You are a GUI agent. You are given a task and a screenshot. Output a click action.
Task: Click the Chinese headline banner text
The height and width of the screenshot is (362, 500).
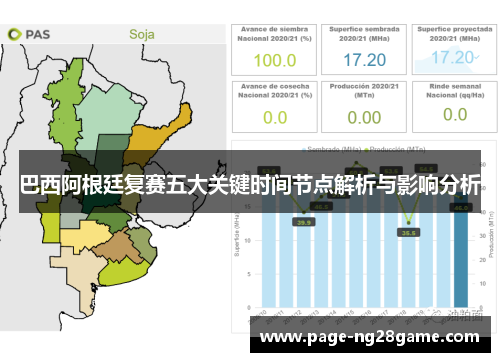pyautogui.click(x=250, y=184)
